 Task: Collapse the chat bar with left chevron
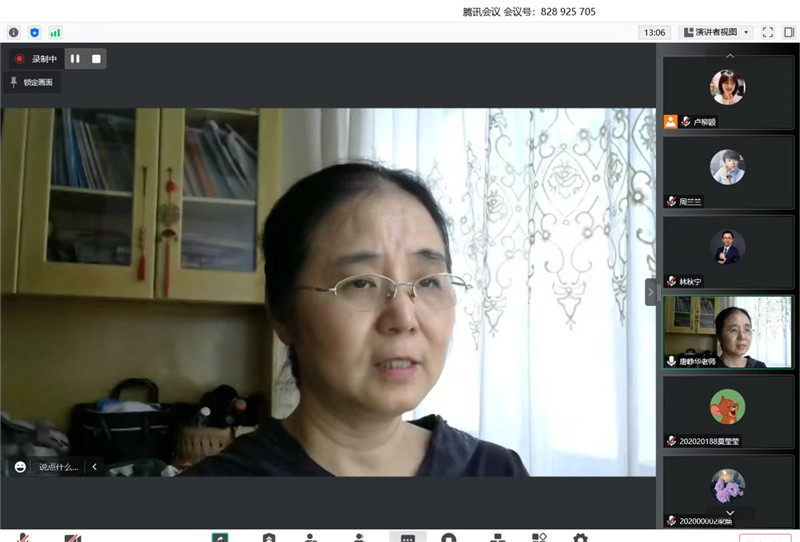coord(94,466)
